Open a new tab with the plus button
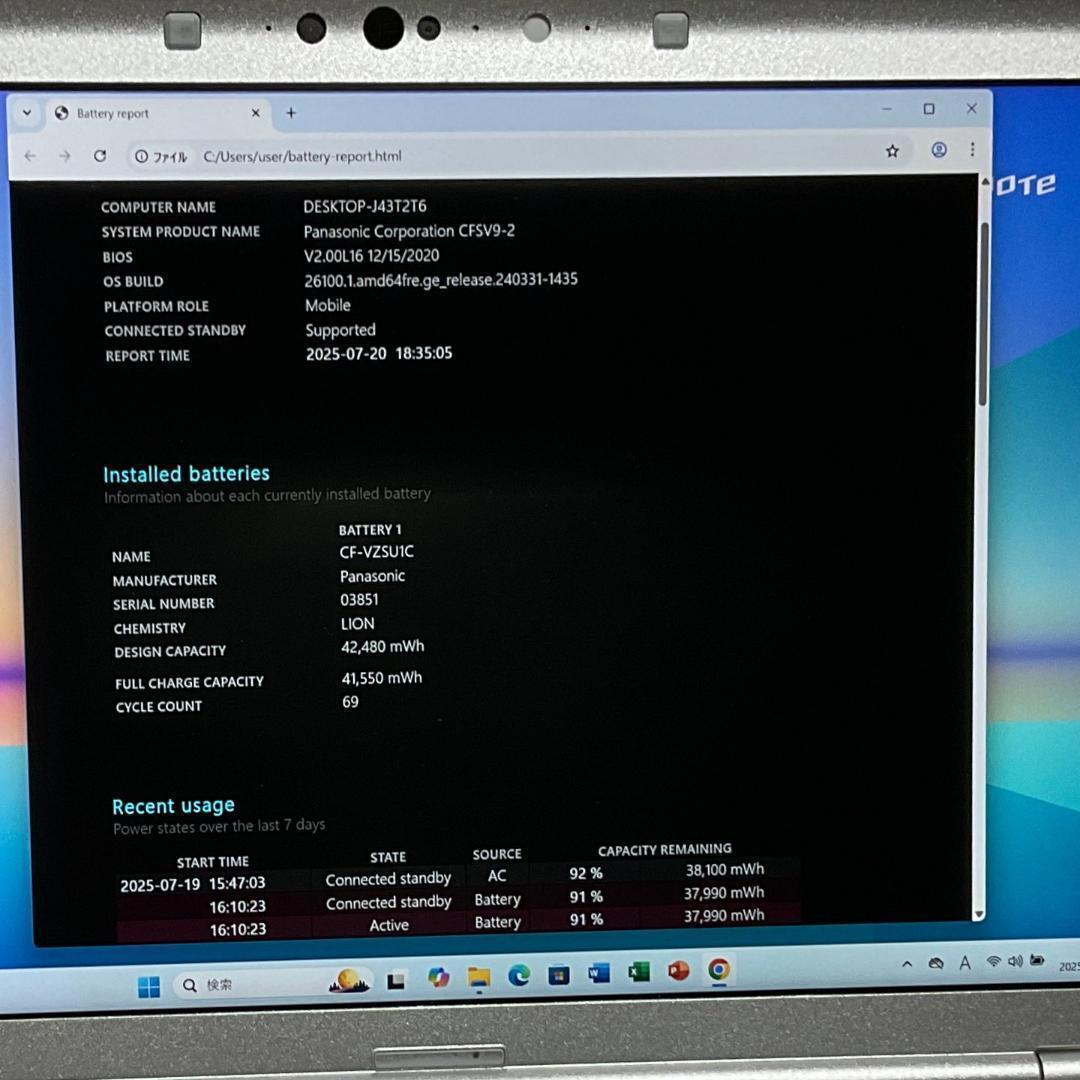 [x=290, y=112]
